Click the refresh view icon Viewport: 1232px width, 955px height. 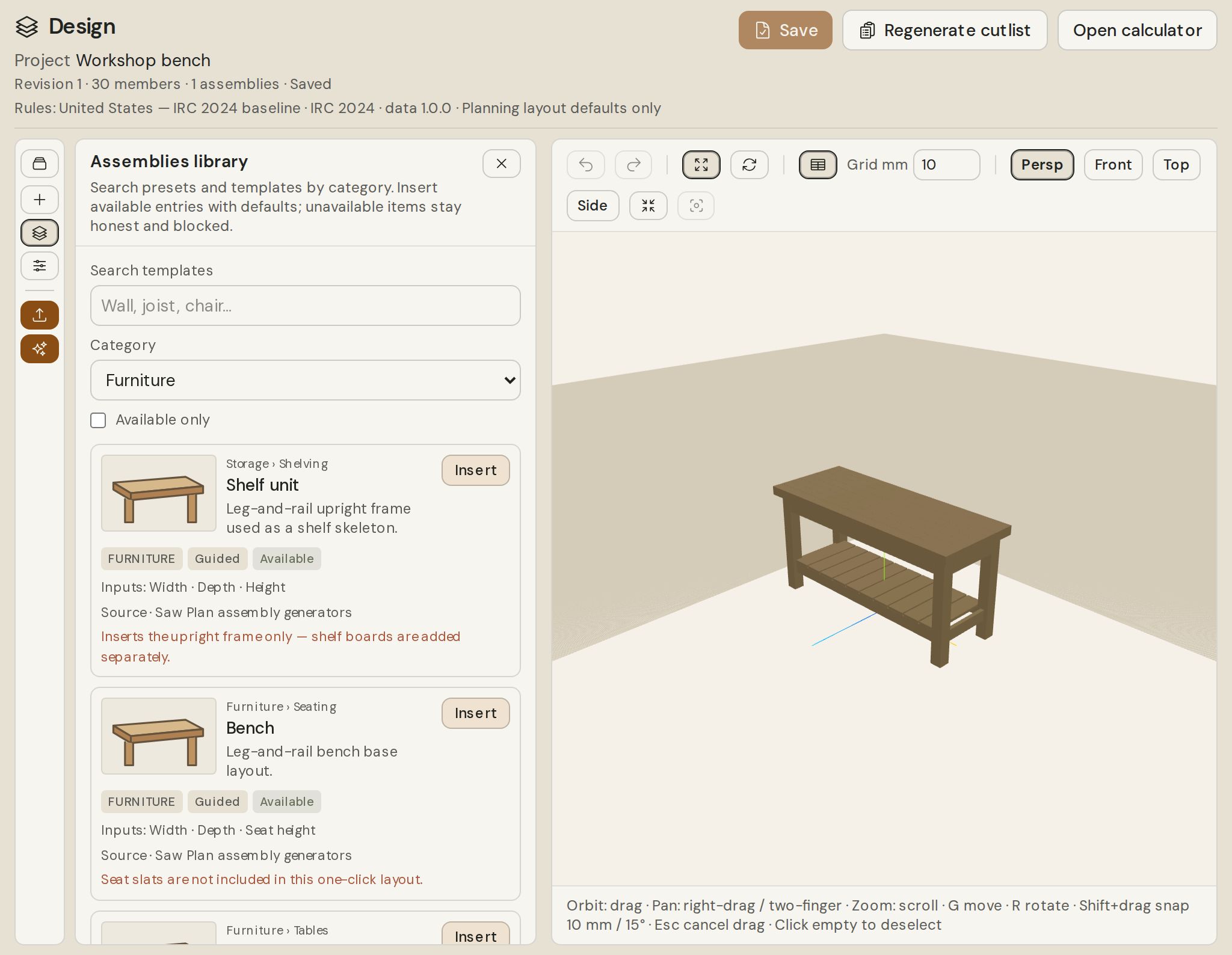[750, 165]
